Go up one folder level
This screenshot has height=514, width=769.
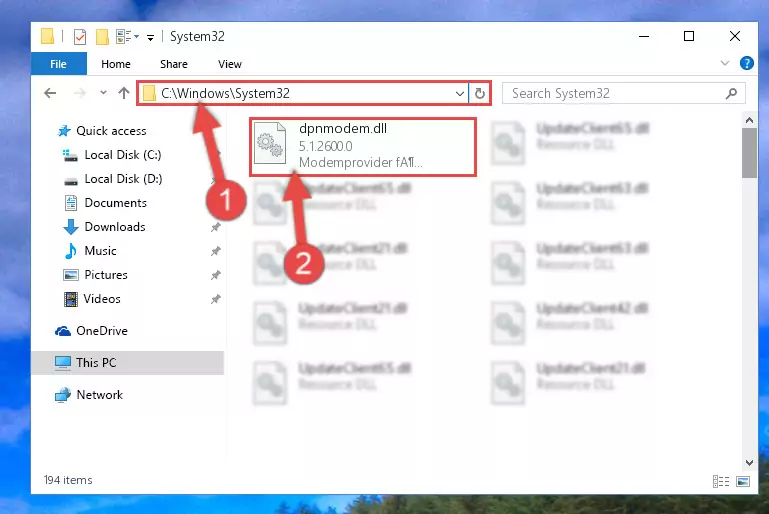point(124,92)
